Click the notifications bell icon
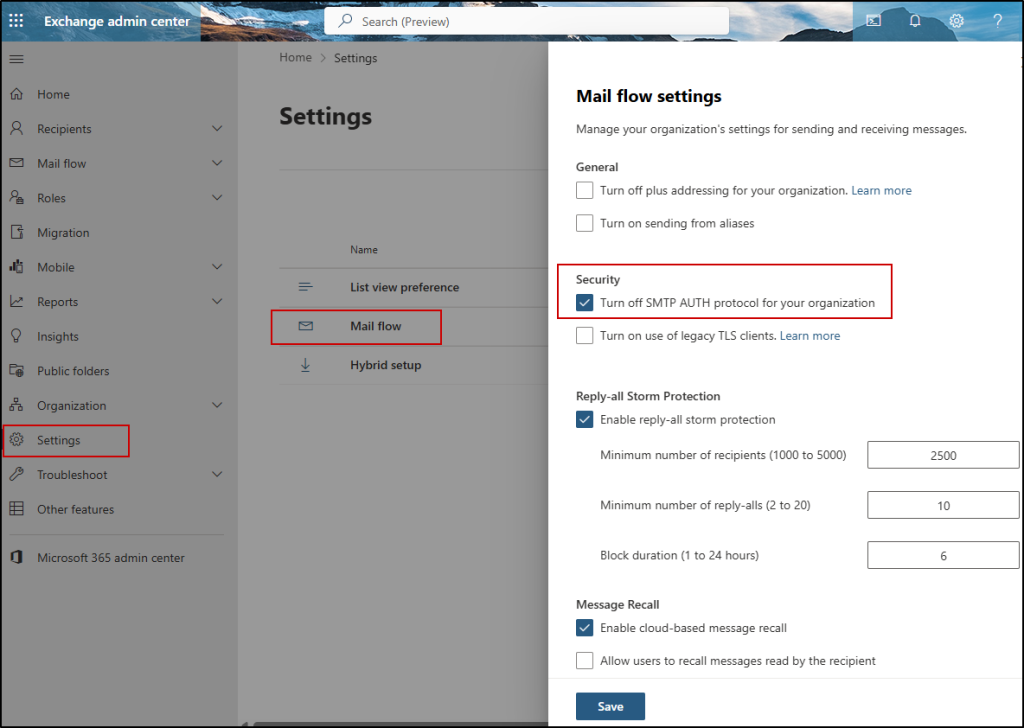 coord(915,21)
